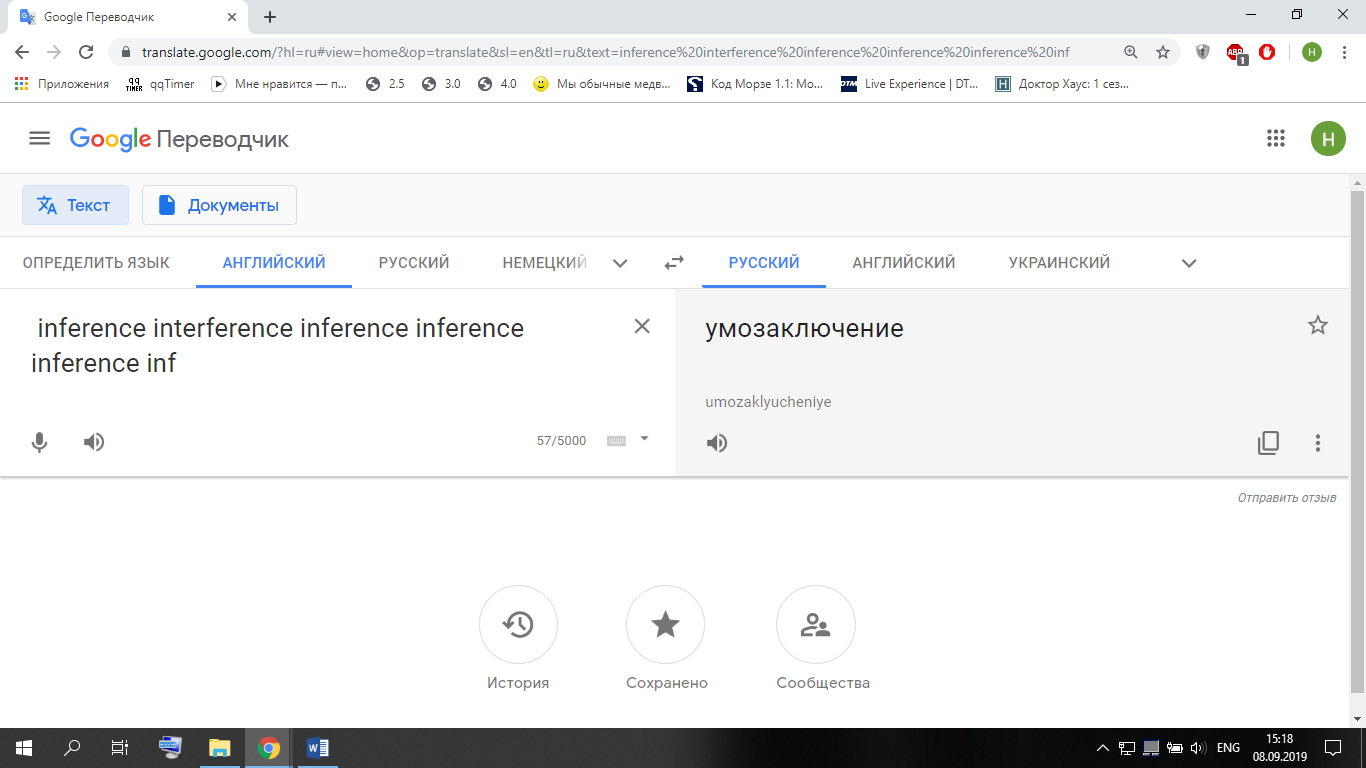Open the shield extension icon
The height and width of the screenshot is (768, 1366).
1203,52
